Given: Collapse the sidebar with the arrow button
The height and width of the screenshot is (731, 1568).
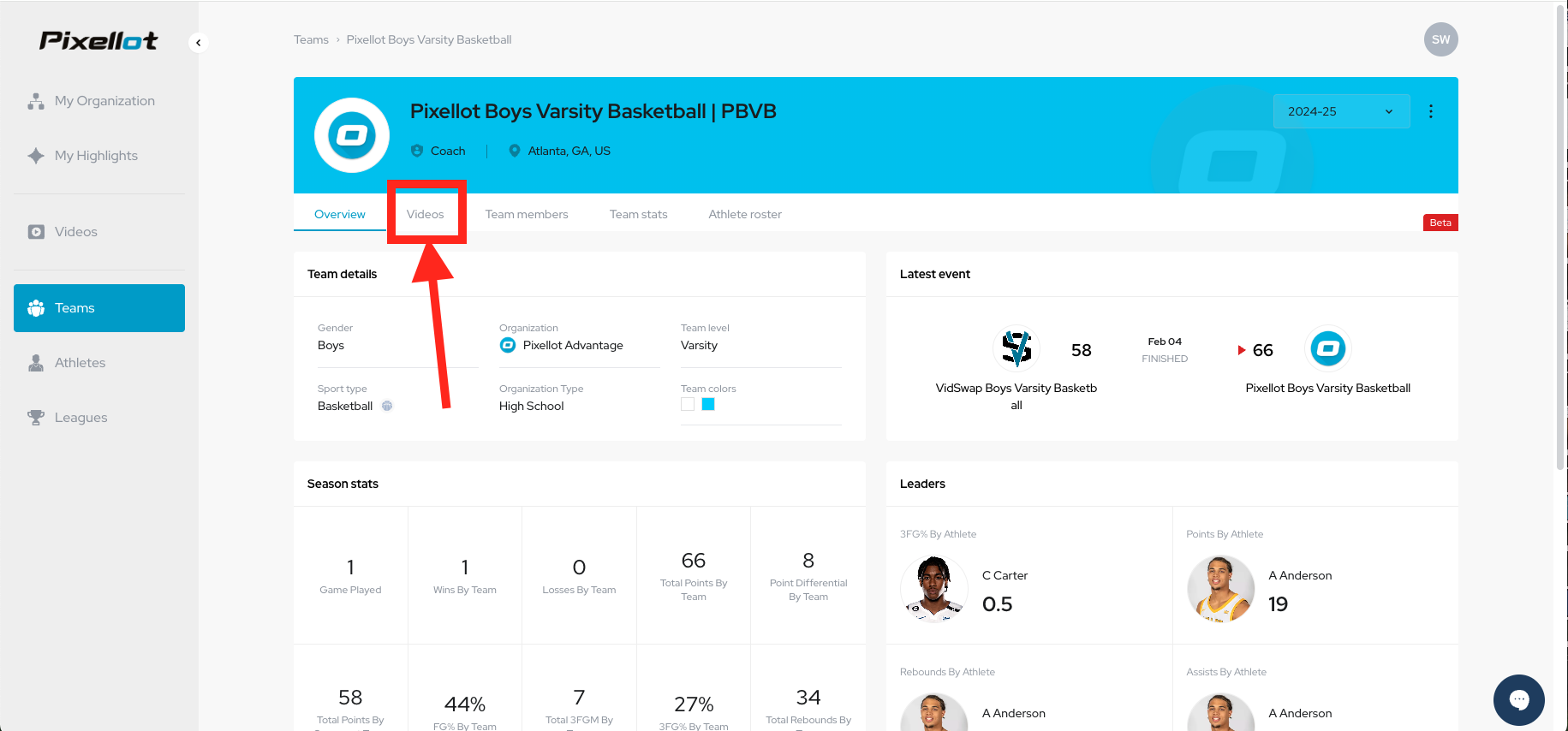Looking at the screenshot, I should (199, 42).
